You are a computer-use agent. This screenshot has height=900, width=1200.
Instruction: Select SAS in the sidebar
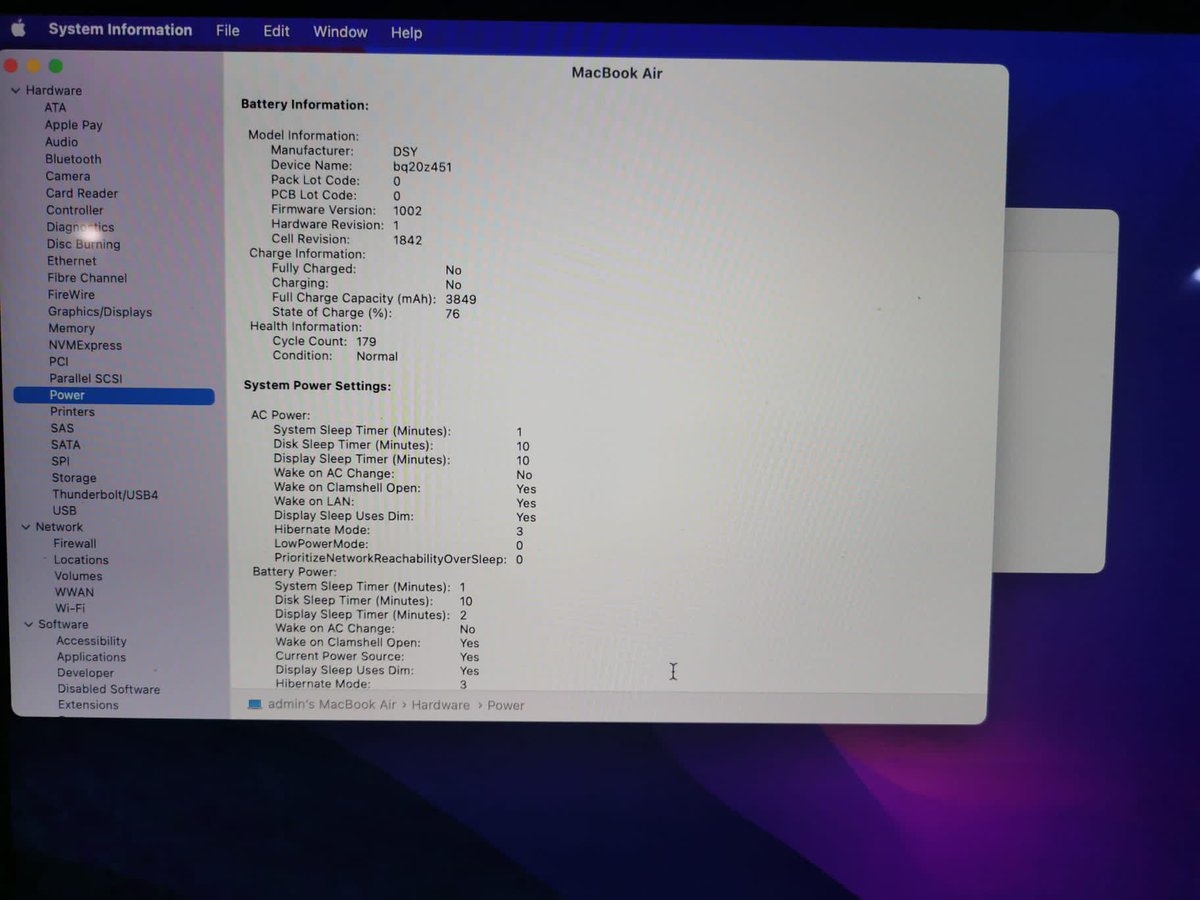[62, 428]
